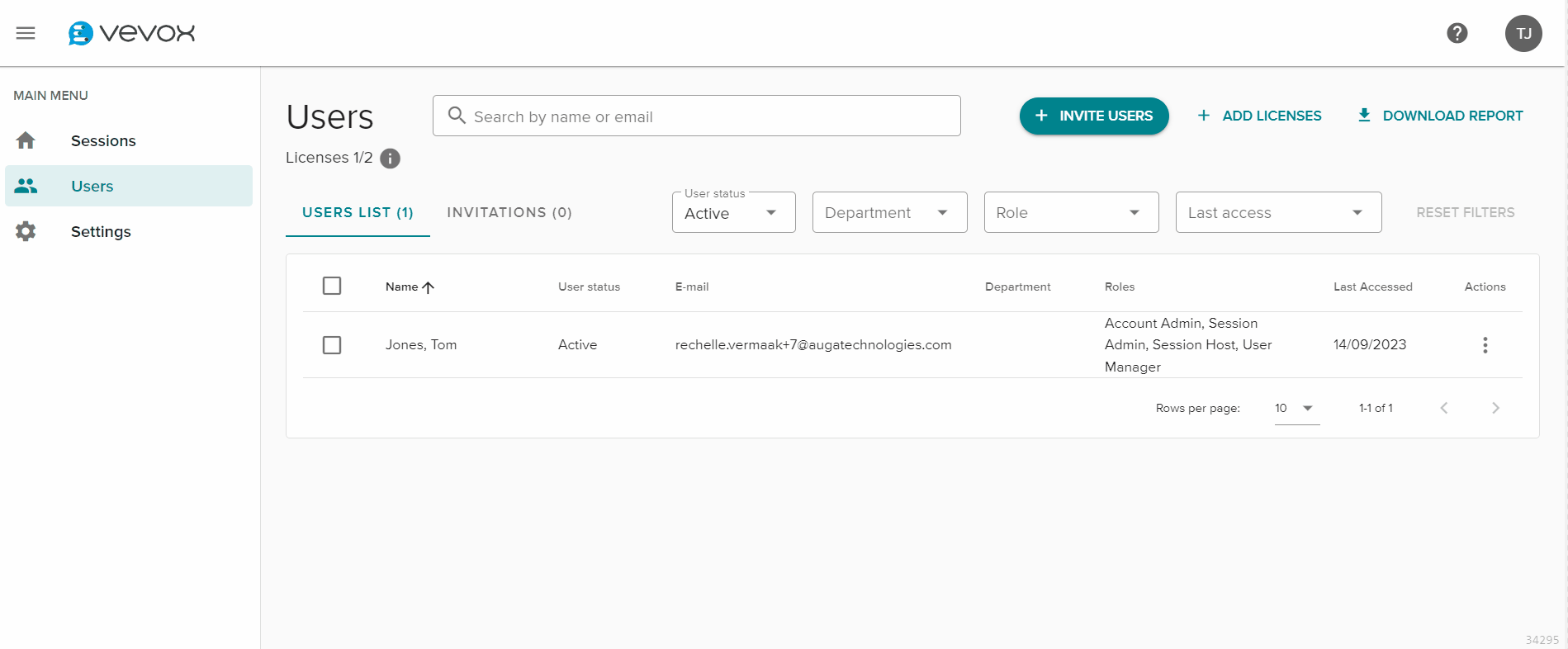Viewport: 1568px width, 649px height.
Task: Click the Department column header
Action: click(x=1017, y=287)
